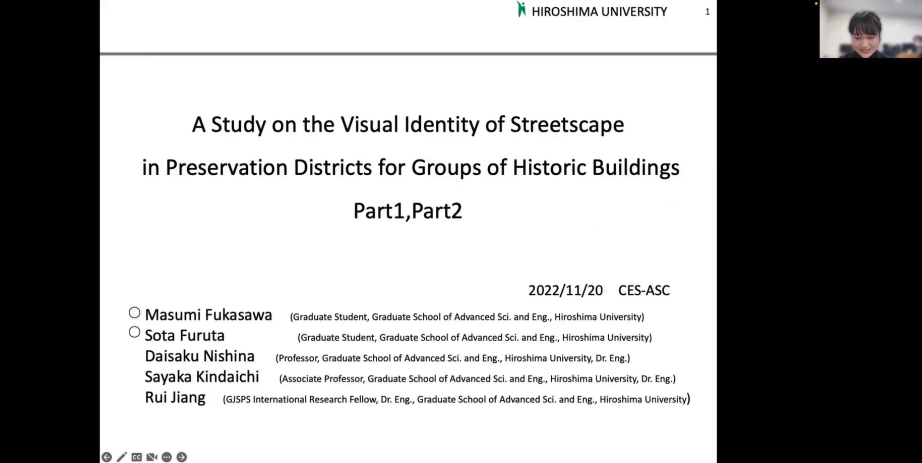Click the 'Visual Identity of Streetscape' title line
922x463 pixels.
click(x=408, y=125)
